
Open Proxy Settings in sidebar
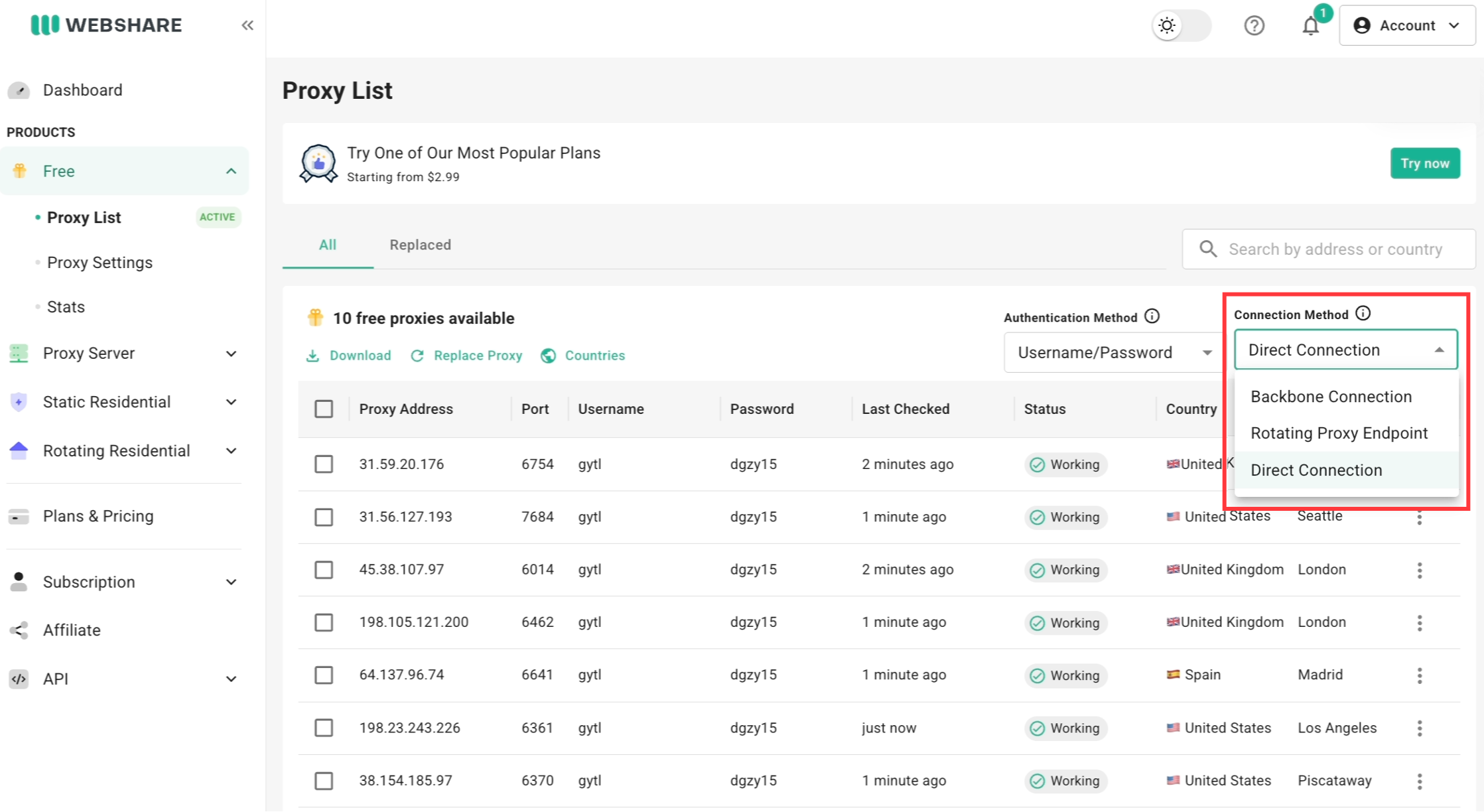coord(100,263)
